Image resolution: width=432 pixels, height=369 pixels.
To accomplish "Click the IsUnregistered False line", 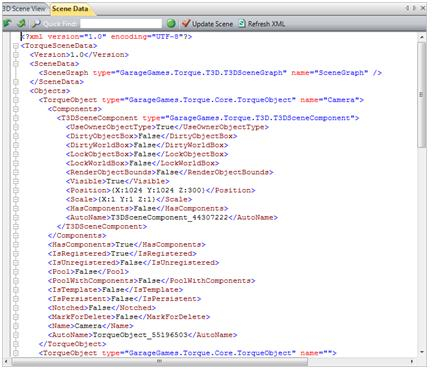I will coord(134,262).
